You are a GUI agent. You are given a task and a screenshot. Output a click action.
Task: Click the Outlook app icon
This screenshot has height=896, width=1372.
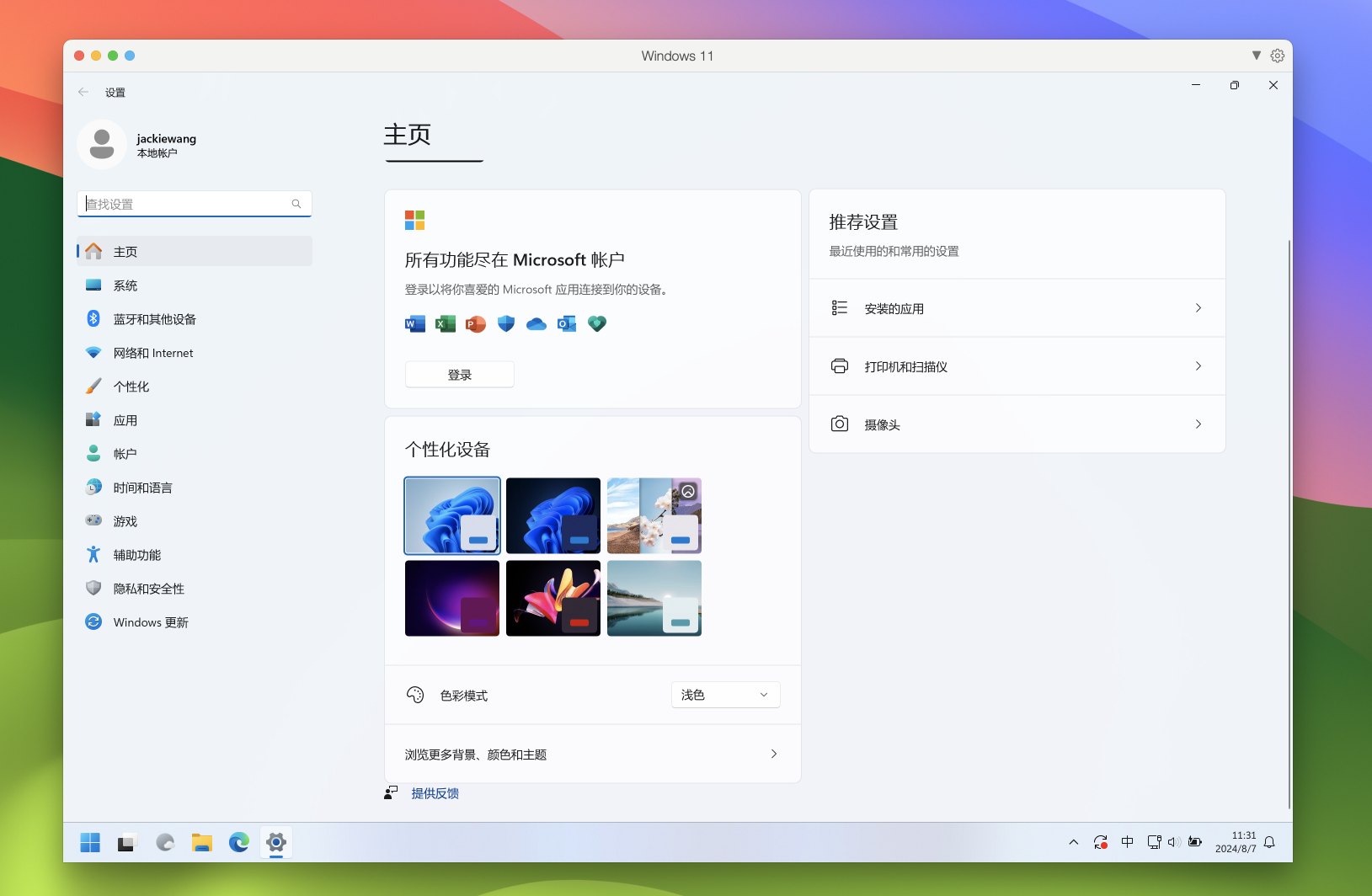point(567,324)
